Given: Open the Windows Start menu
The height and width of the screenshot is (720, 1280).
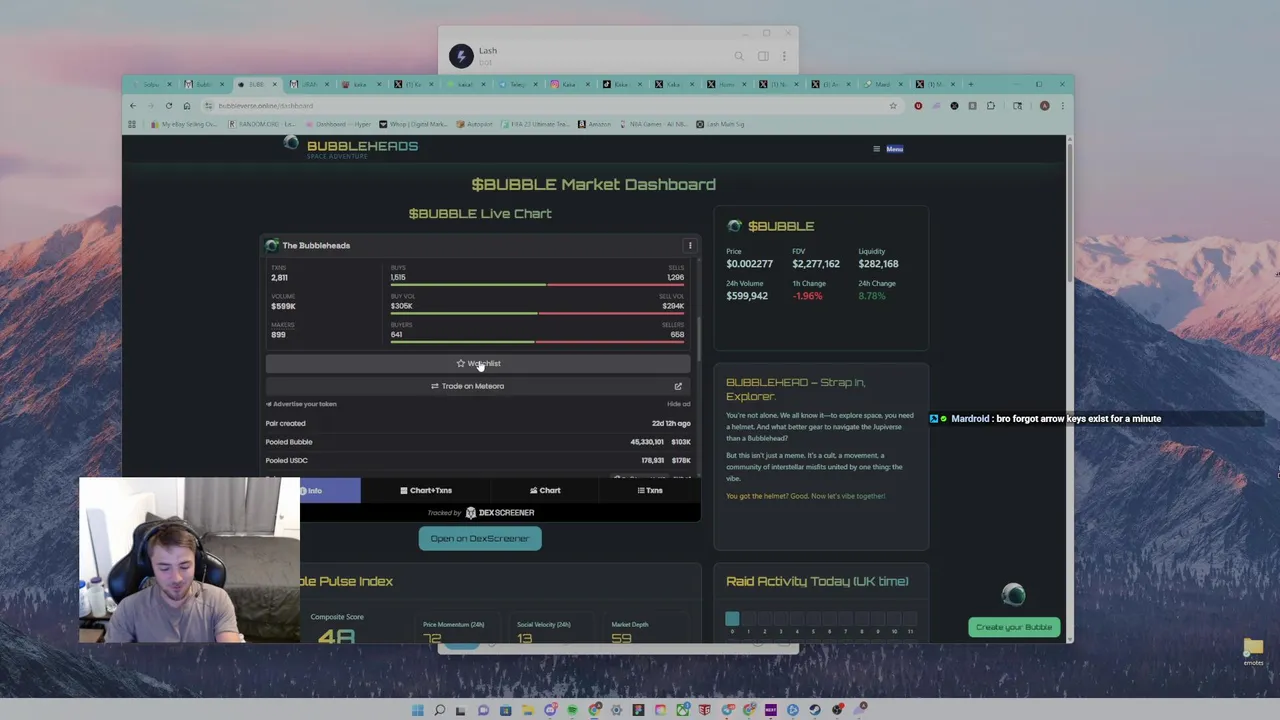Looking at the screenshot, I should (x=417, y=710).
